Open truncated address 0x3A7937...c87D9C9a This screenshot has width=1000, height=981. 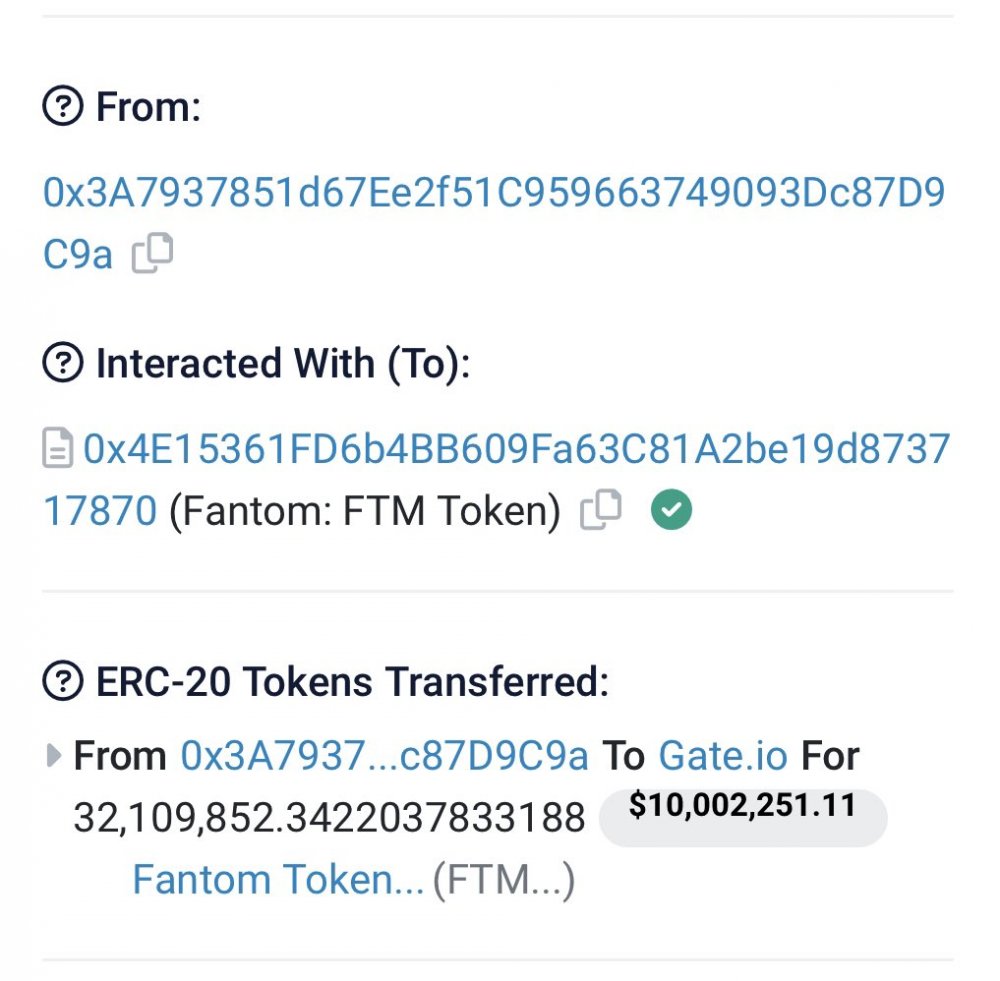coord(385,755)
